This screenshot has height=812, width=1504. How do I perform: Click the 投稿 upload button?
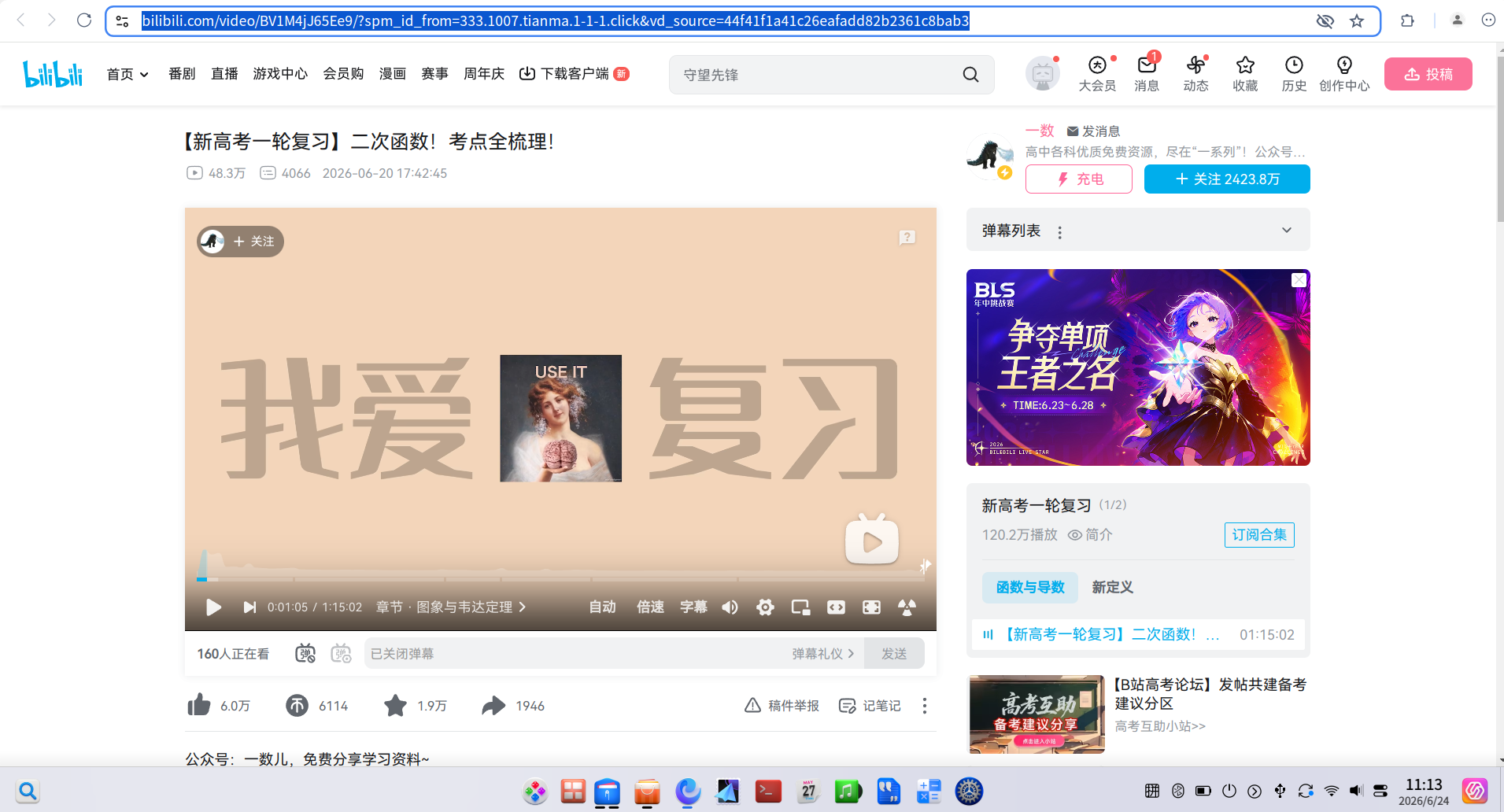point(1428,74)
